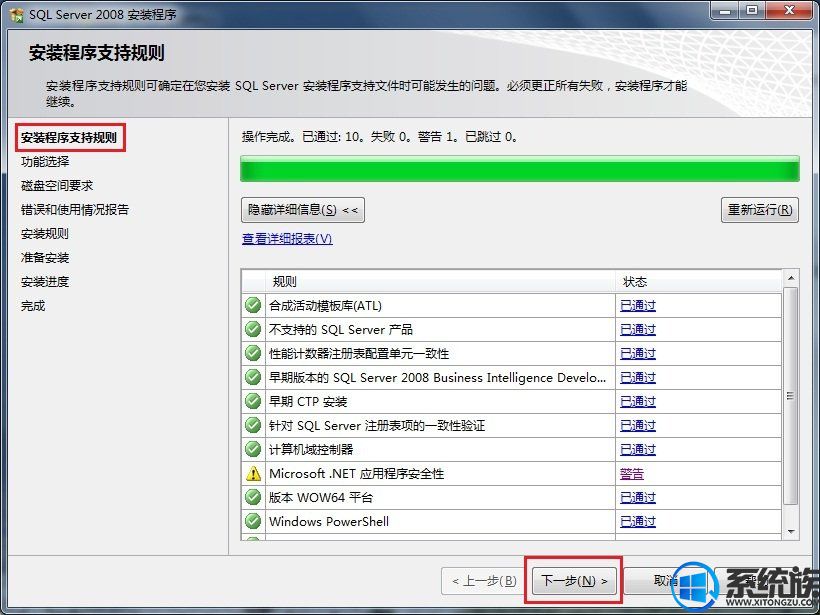Click rule text 版本 WOW64 平台

321,497
